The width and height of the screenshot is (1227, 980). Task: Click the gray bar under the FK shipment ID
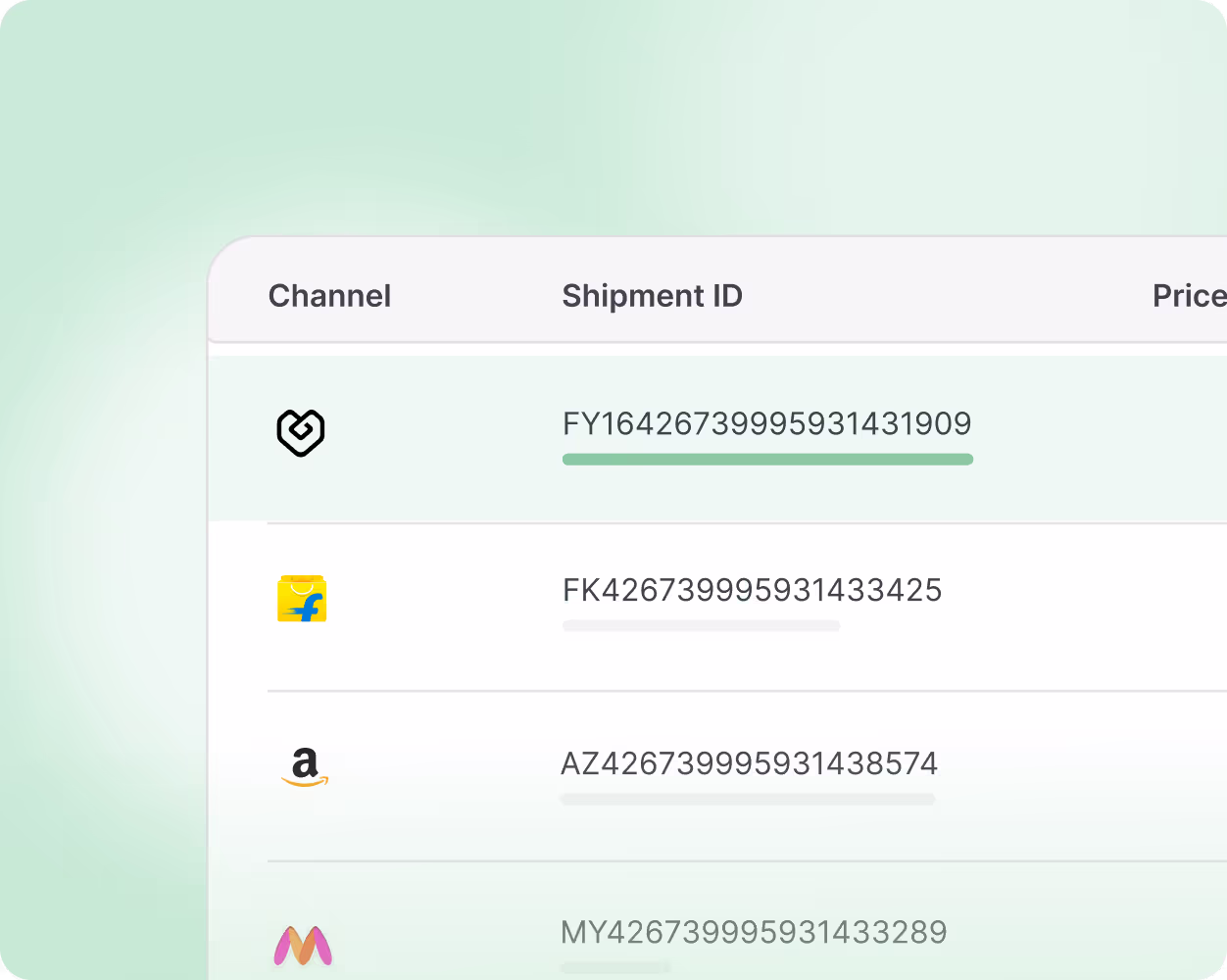point(701,625)
